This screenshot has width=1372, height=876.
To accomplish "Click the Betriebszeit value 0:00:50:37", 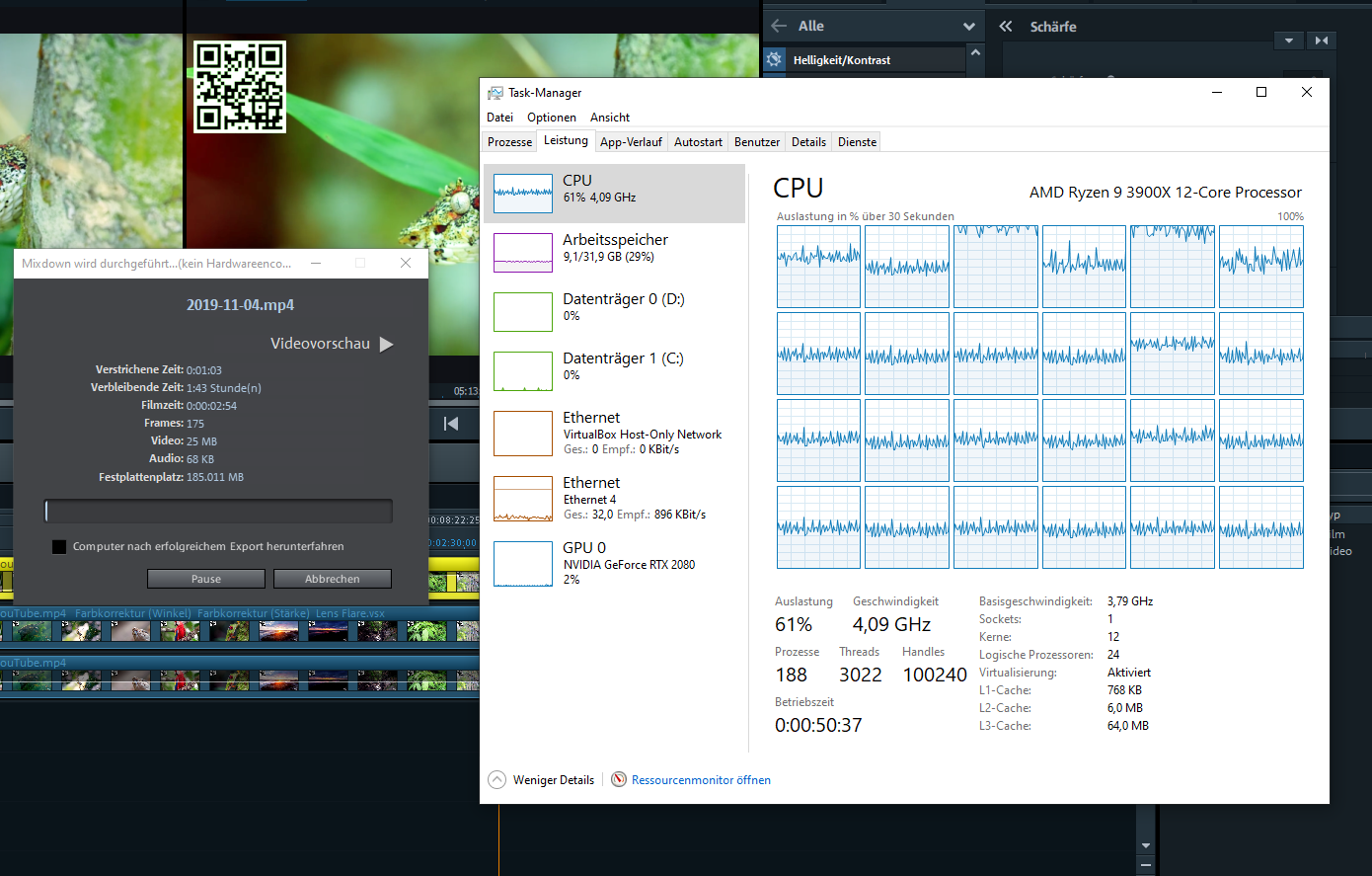I will click(818, 725).
